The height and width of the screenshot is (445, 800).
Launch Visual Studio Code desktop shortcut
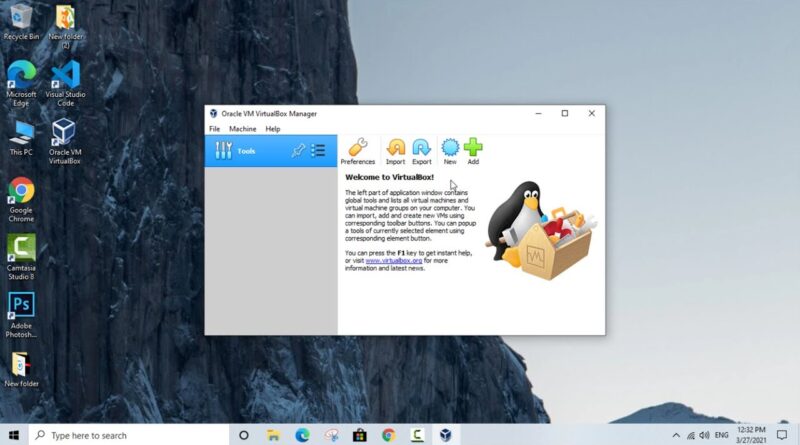tap(65, 84)
